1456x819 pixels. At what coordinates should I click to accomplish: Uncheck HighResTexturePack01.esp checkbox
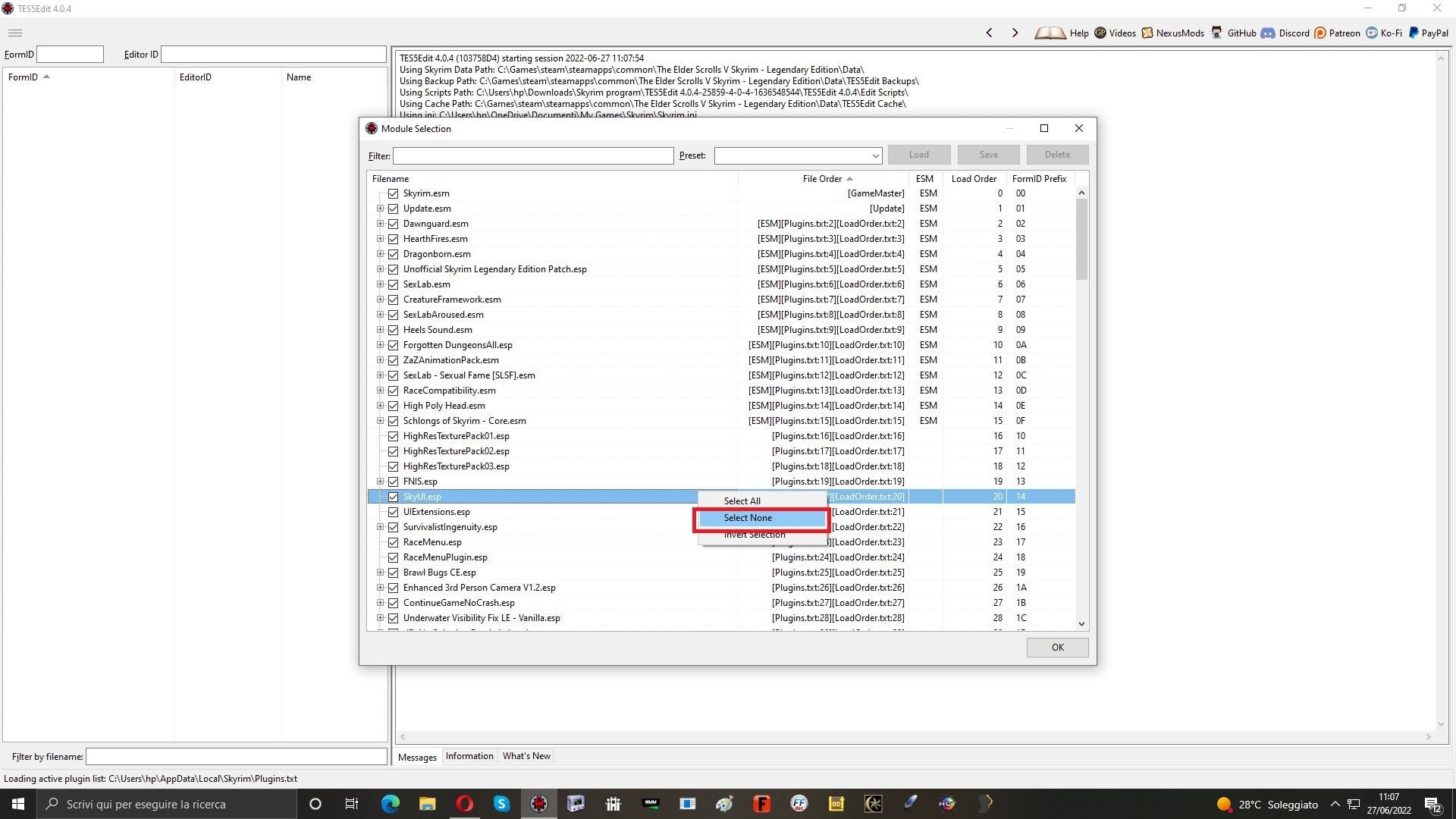pos(393,436)
